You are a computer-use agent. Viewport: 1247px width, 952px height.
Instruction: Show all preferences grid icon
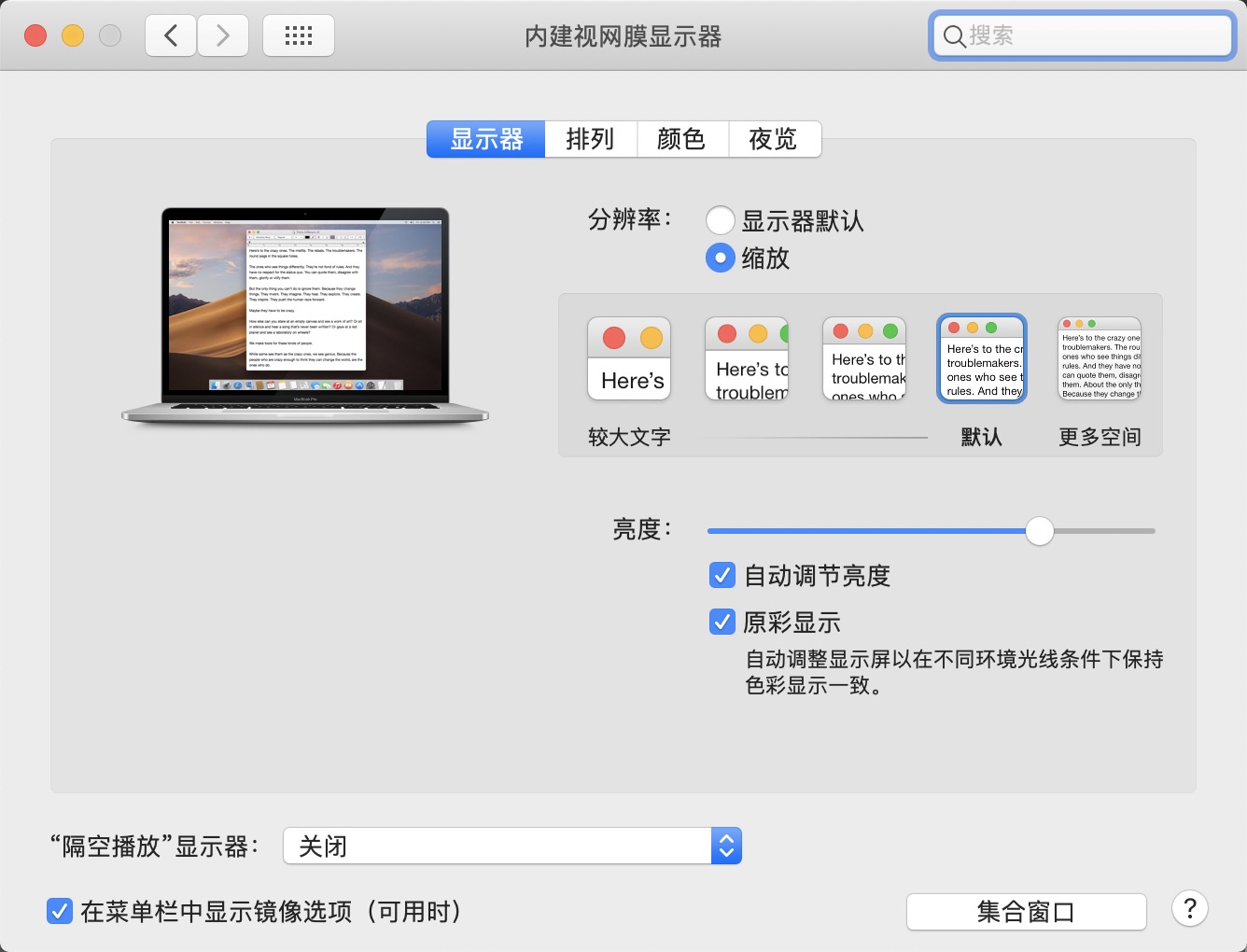tap(299, 36)
